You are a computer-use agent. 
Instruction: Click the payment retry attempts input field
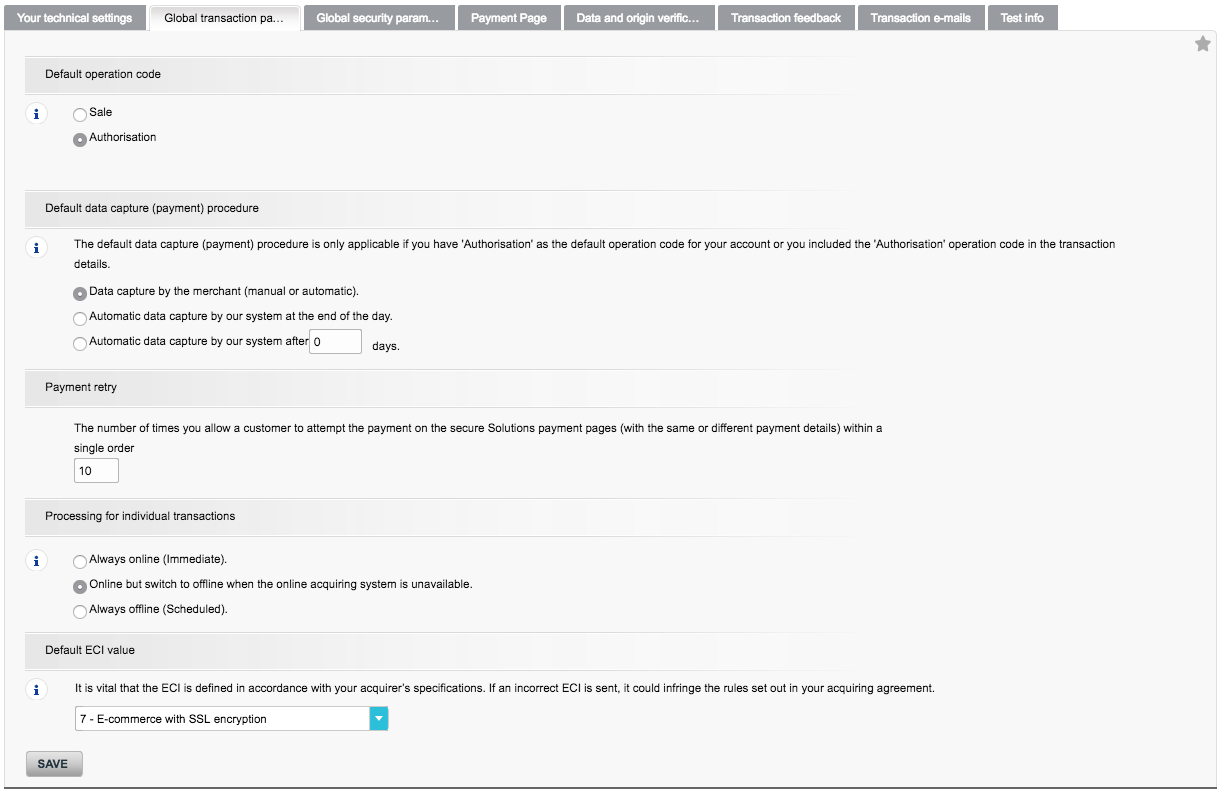point(95,469)
